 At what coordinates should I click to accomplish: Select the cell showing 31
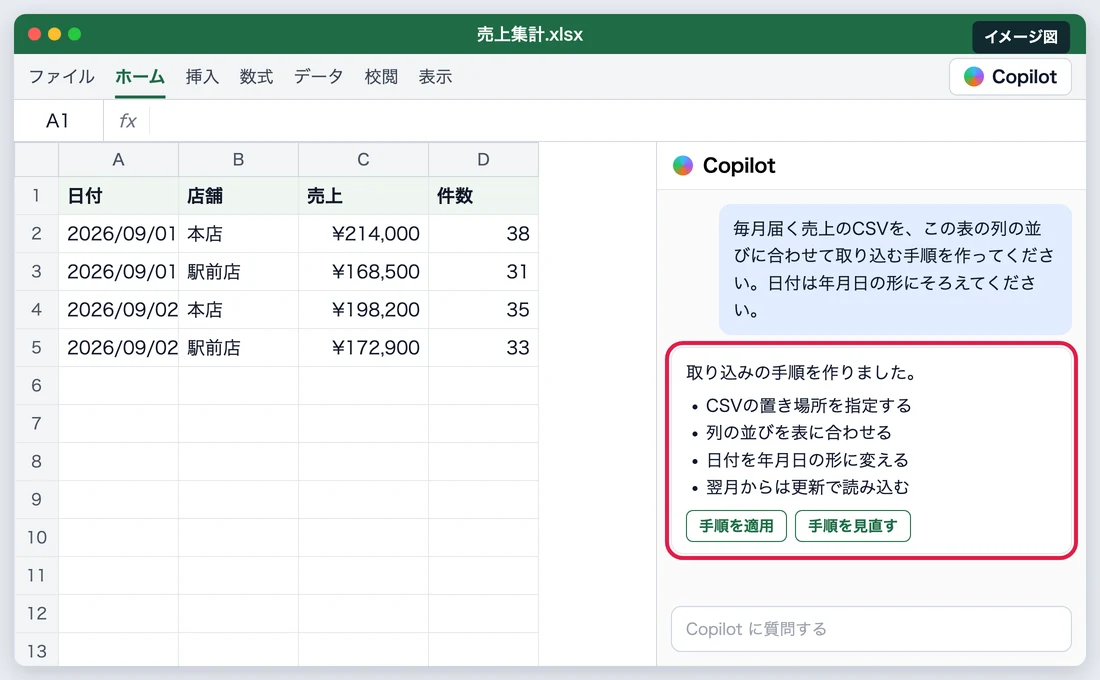coord(483,272)
